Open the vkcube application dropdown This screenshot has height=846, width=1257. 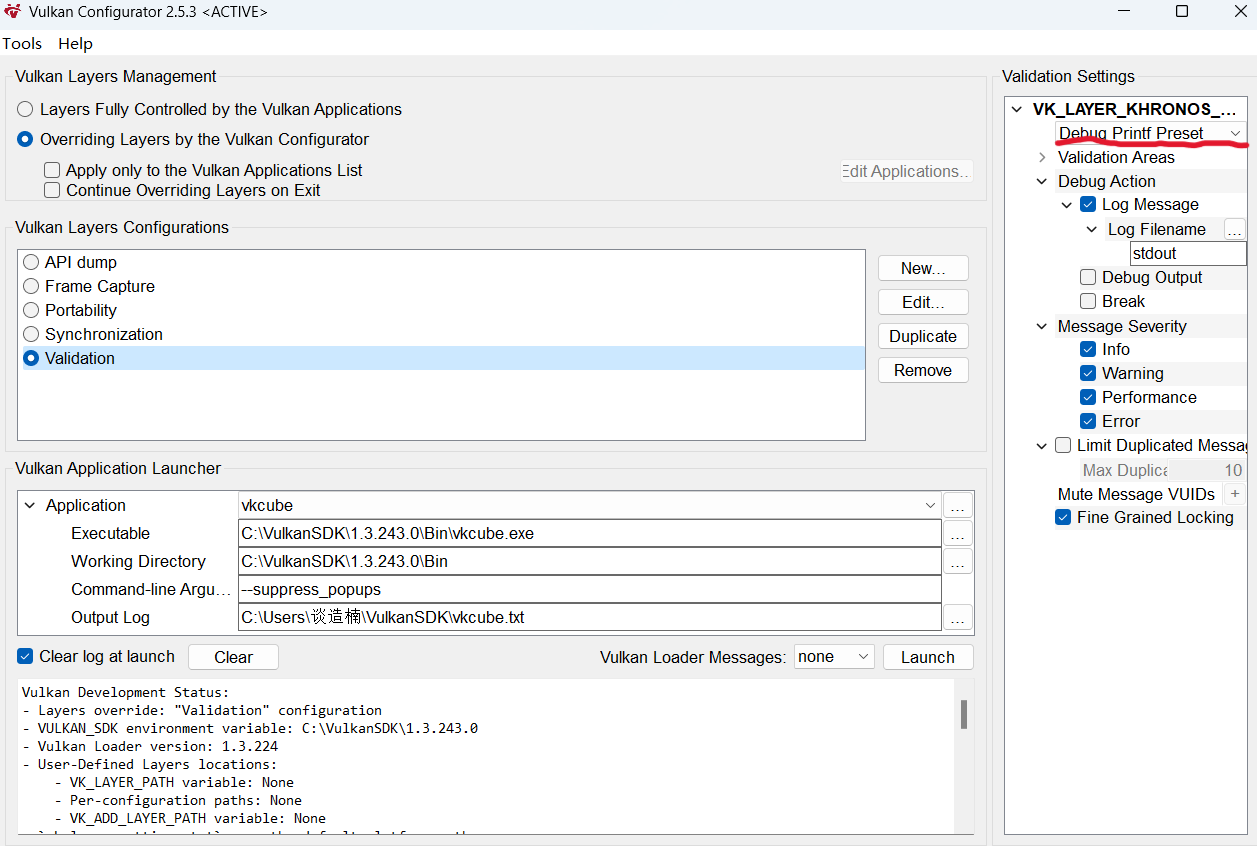(x=590, y=506)
